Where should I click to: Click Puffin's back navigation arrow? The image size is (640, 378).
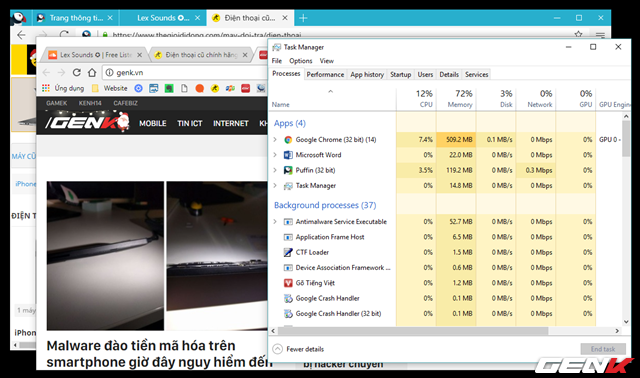[21, 35]
